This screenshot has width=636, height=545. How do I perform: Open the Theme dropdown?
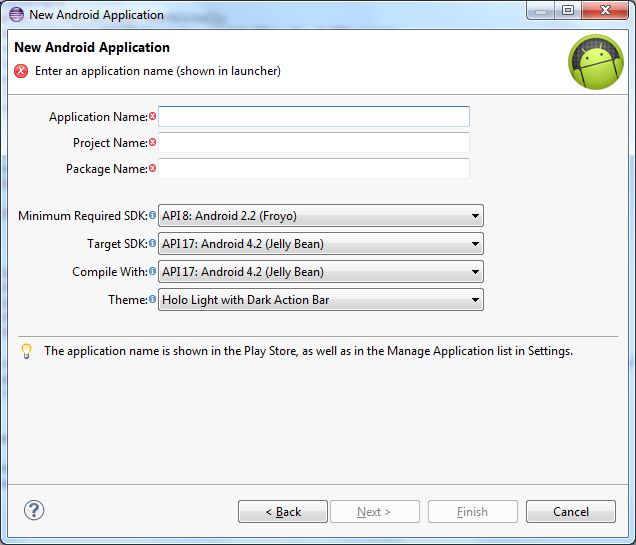pos(321,300)
